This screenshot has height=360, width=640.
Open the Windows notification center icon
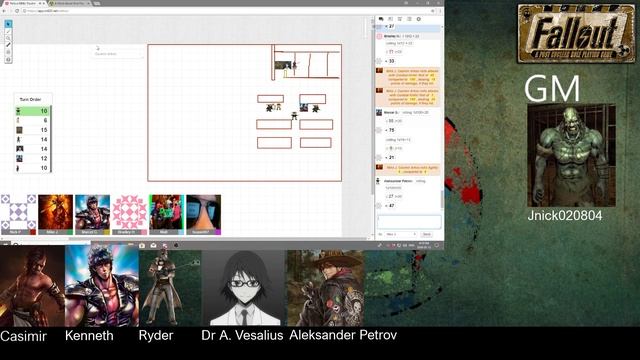click(x=437, y=245)
